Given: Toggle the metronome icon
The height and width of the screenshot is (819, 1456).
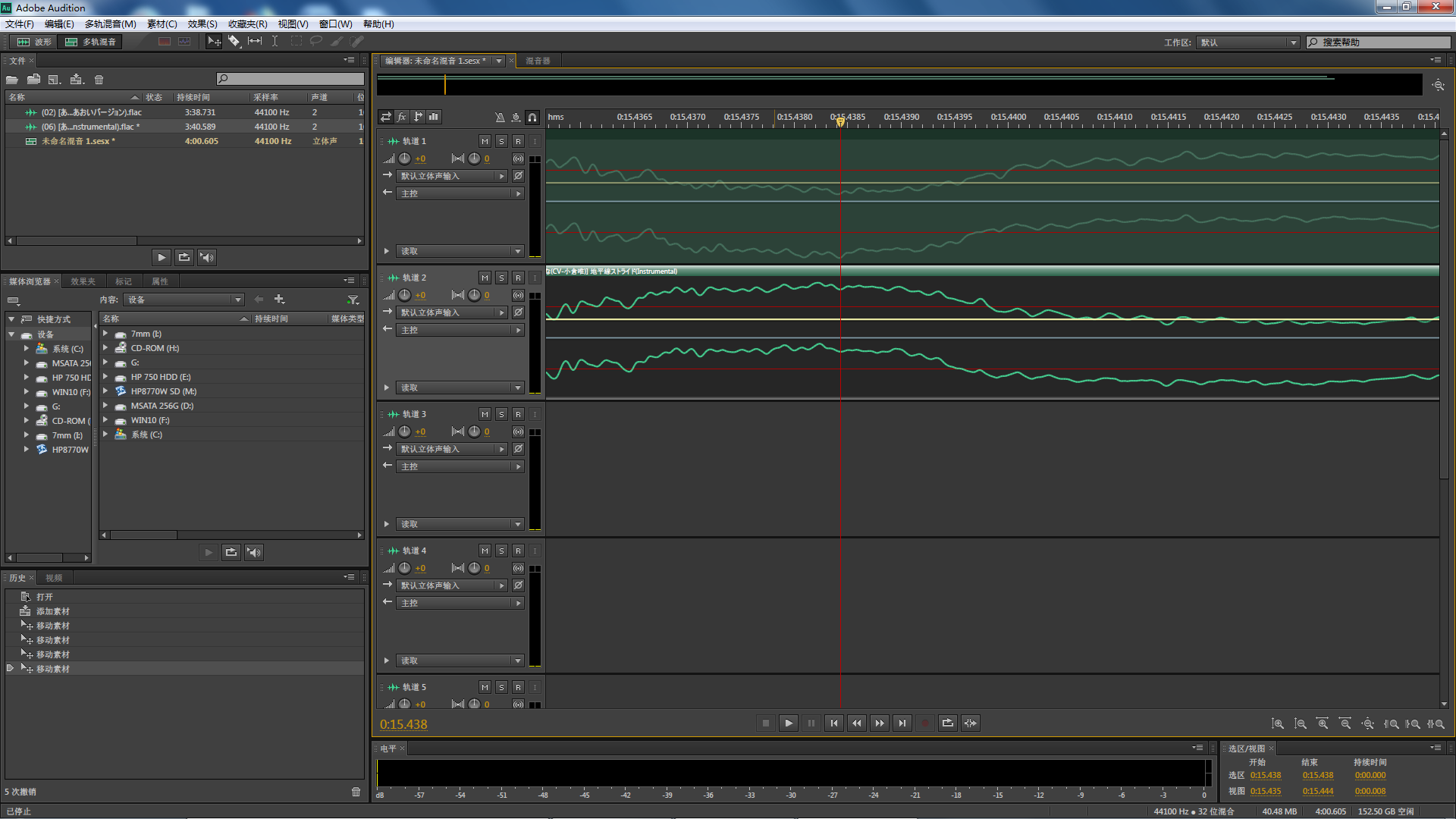Looking at the screenshot, I should (499, 117).
